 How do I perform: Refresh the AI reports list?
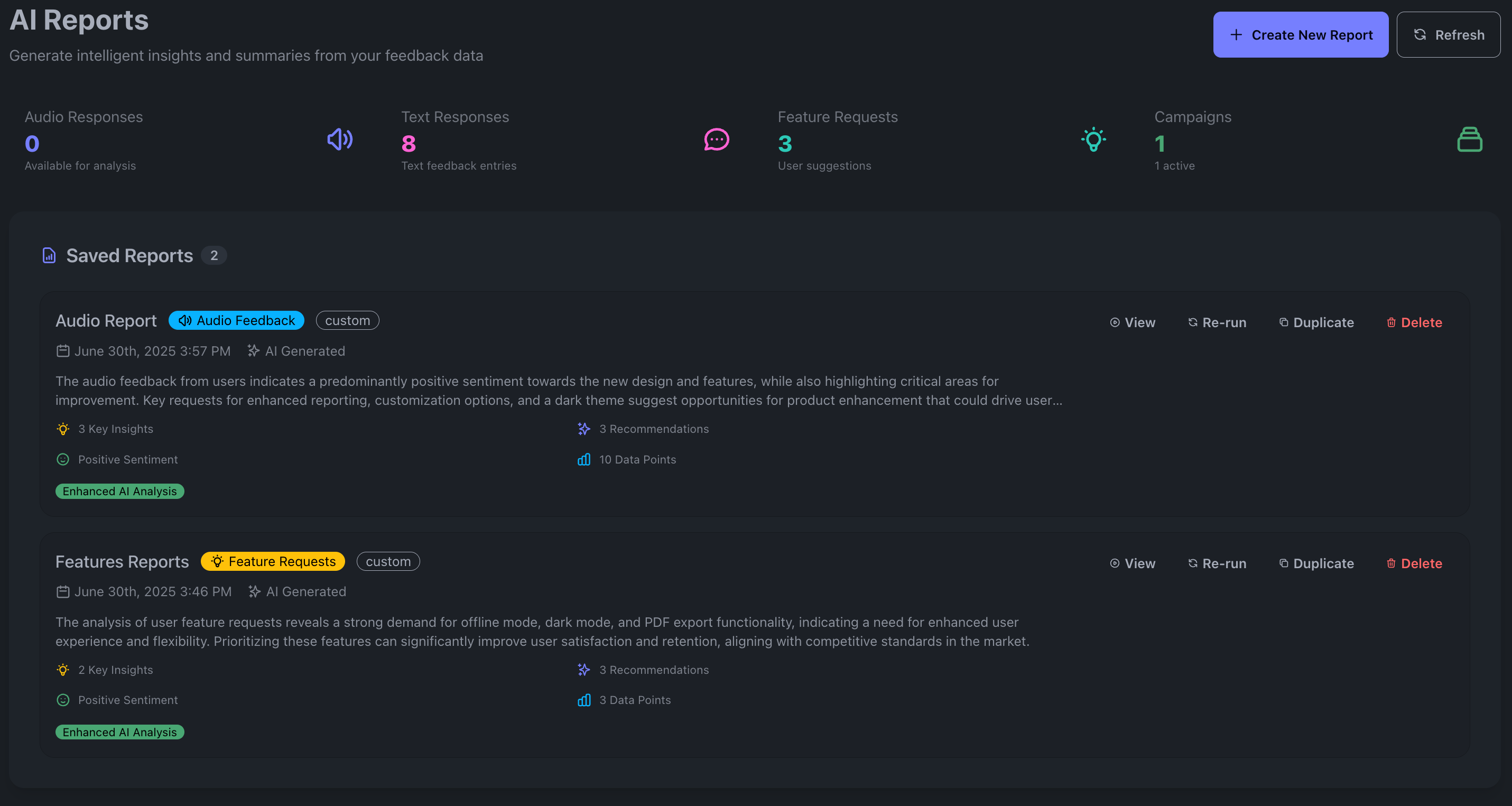pos(1448,35)
